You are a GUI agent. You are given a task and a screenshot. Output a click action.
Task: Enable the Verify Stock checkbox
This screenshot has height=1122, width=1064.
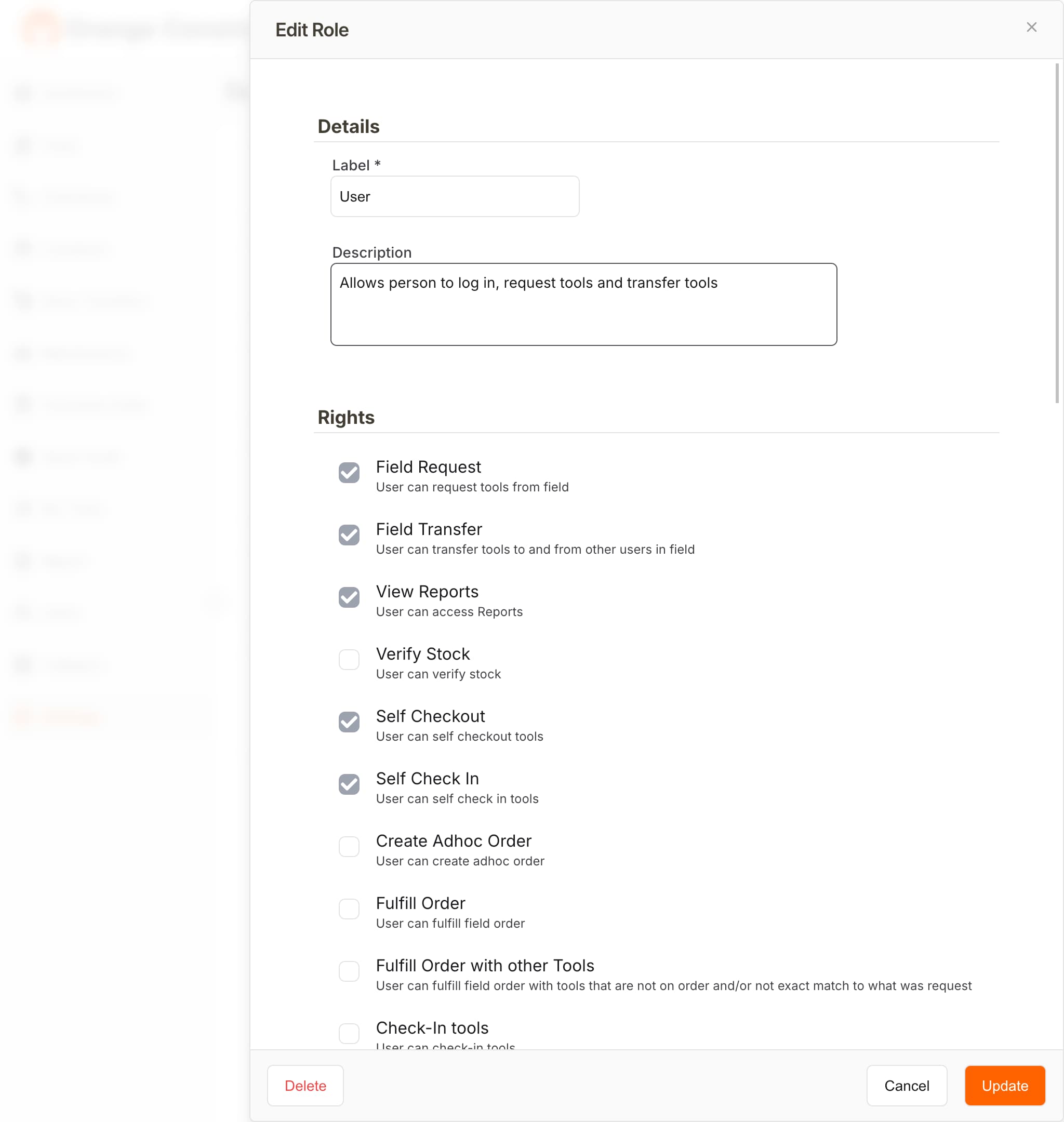pos(349,659)
